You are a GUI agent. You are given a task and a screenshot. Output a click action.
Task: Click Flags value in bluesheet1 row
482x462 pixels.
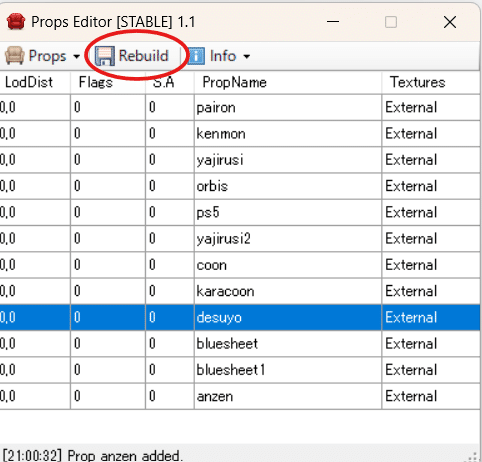coord(108,370)
